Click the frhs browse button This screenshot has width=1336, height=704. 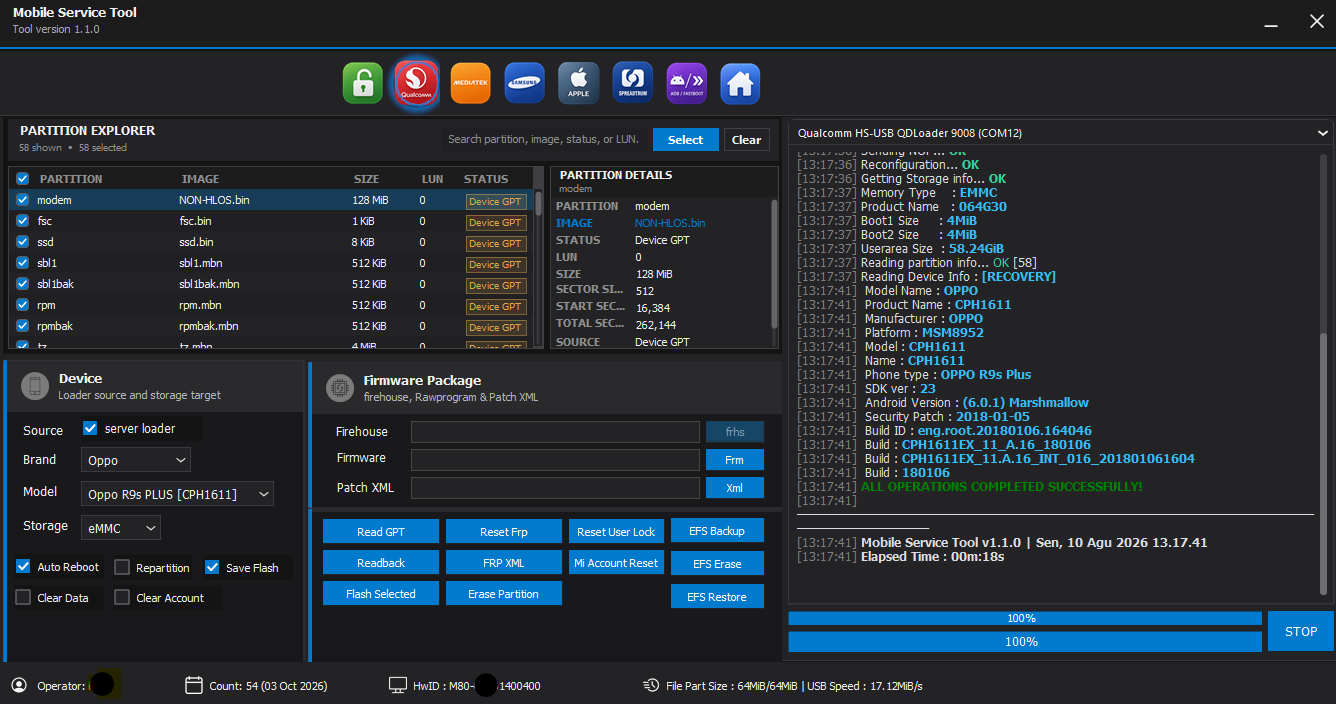click(x=735, y=432)
